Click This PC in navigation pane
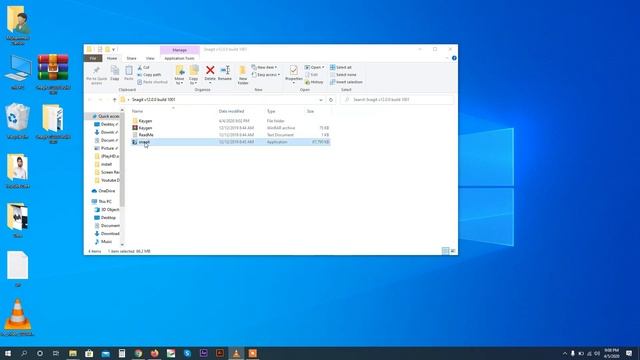640x360 pixels. [102, 202]
